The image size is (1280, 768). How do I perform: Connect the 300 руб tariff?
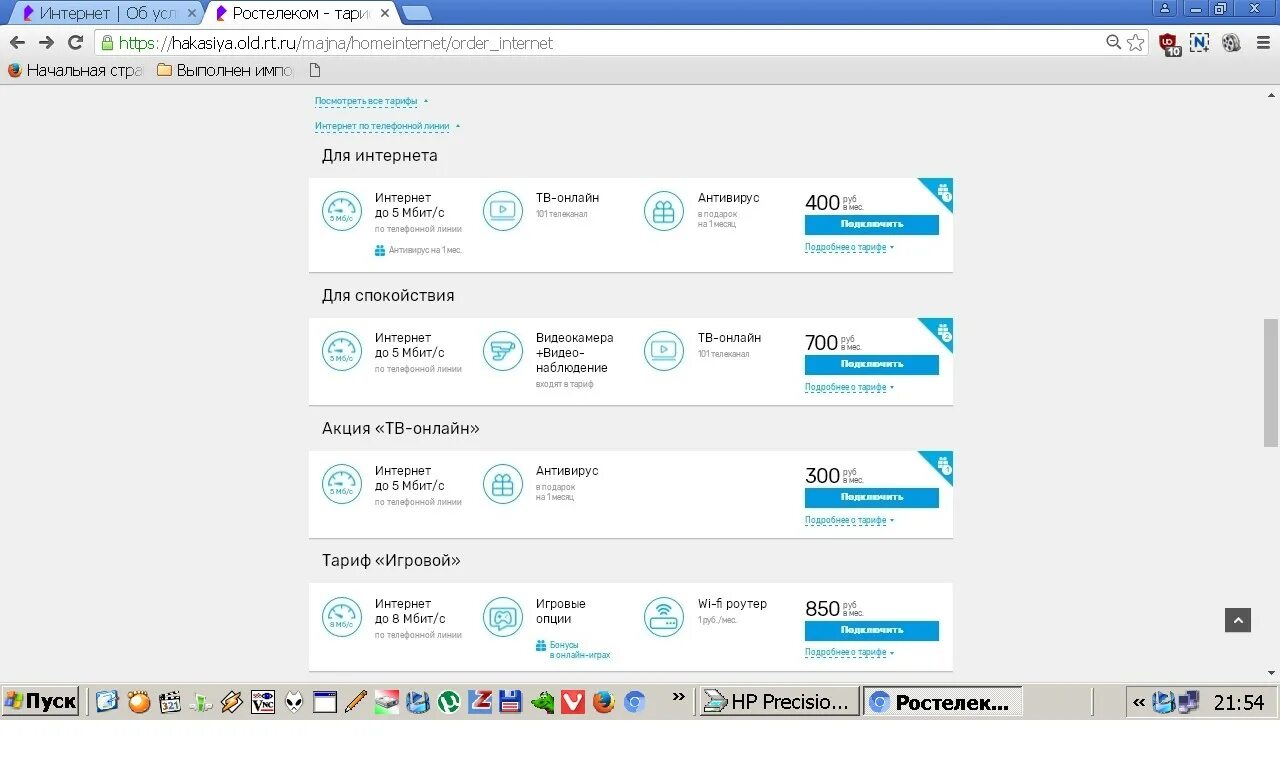871,498
